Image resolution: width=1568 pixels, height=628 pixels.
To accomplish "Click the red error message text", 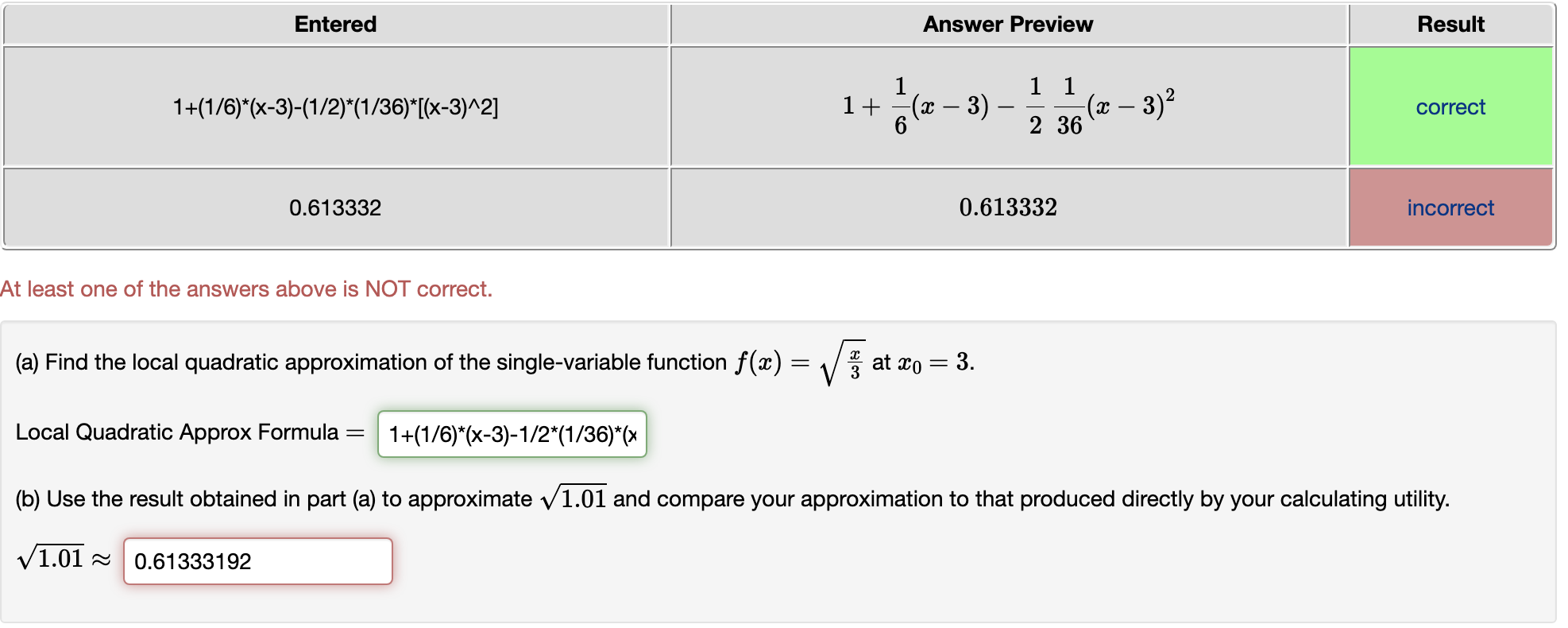I will (247, 289).
